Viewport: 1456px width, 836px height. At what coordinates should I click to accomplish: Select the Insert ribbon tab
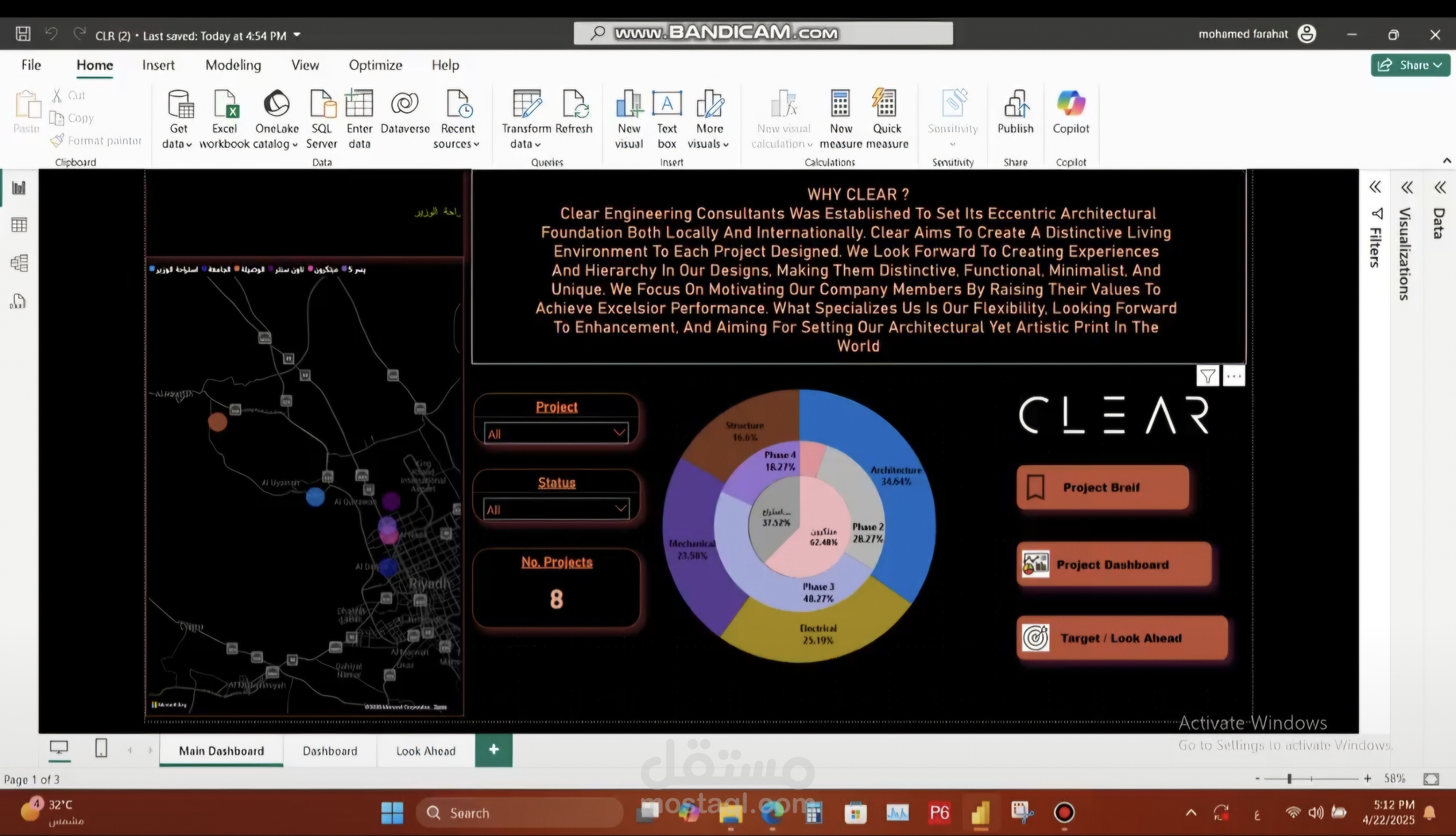tap(158, 65)
